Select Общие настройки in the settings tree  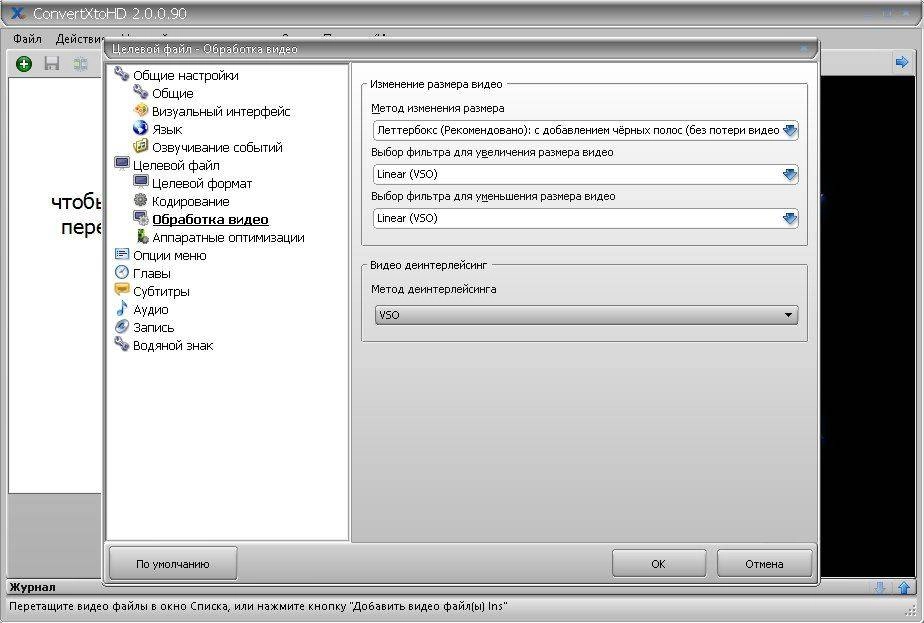coord(186,75)
